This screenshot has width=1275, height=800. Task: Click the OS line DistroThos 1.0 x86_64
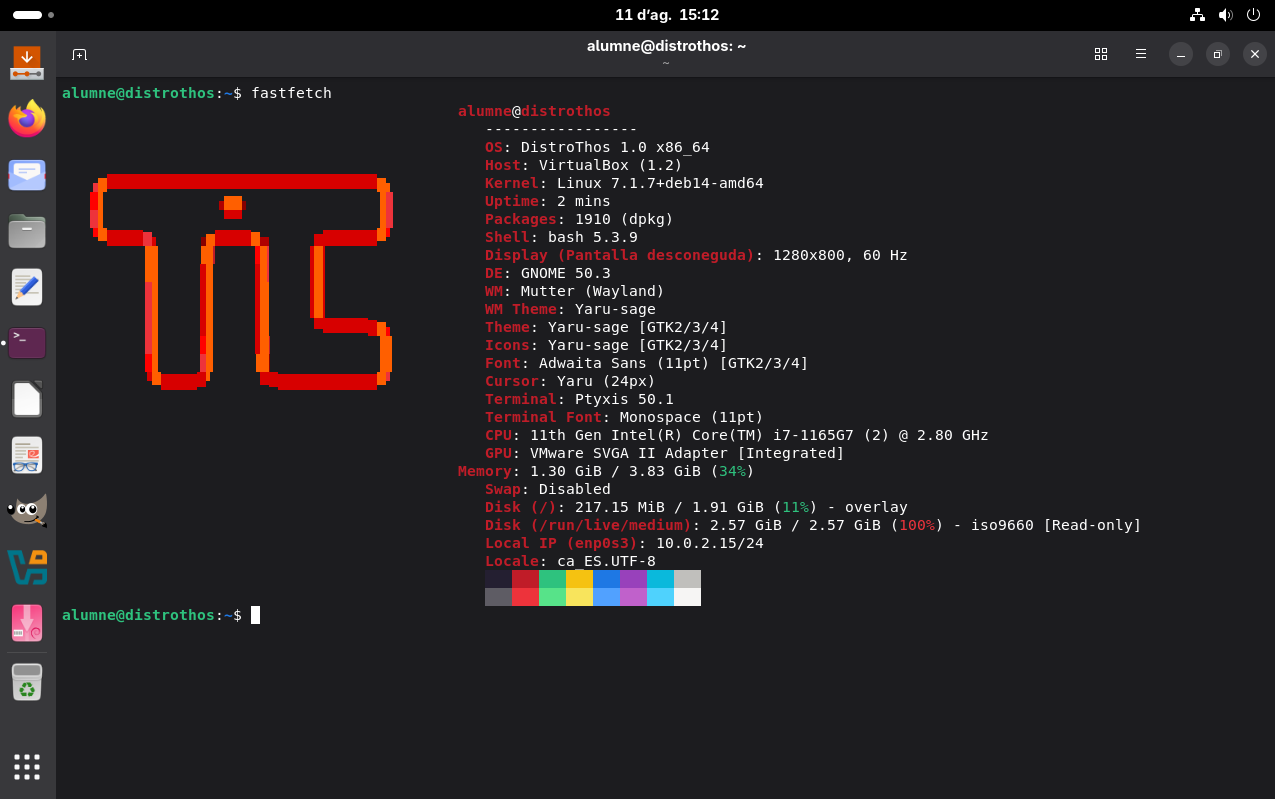[x=597, y=147]
